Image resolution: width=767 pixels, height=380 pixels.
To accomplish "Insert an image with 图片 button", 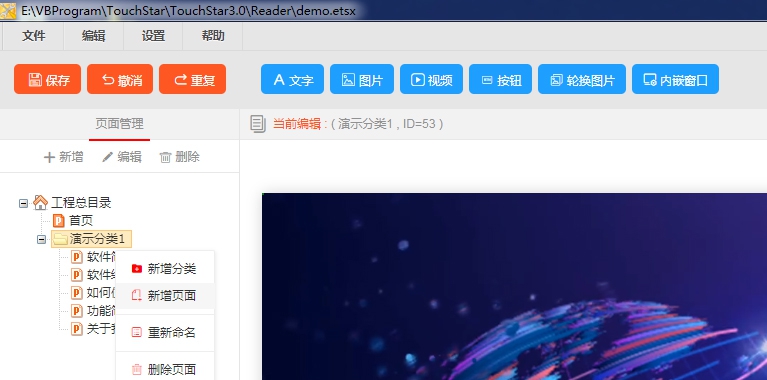I will coord(361,79).
